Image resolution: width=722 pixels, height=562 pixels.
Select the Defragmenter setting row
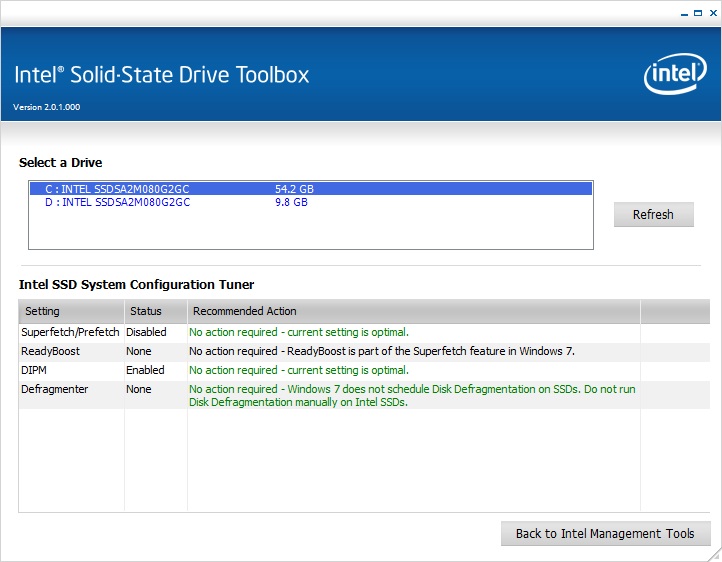pyautogui.click(x=364, y=395)
